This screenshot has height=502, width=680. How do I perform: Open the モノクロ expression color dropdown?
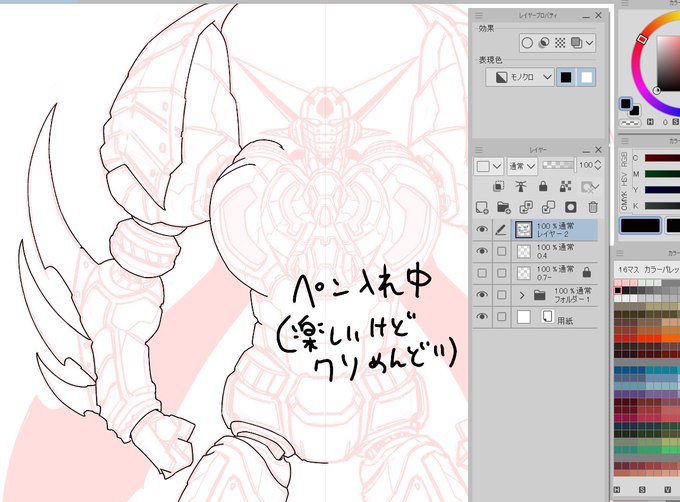(520, 77)
